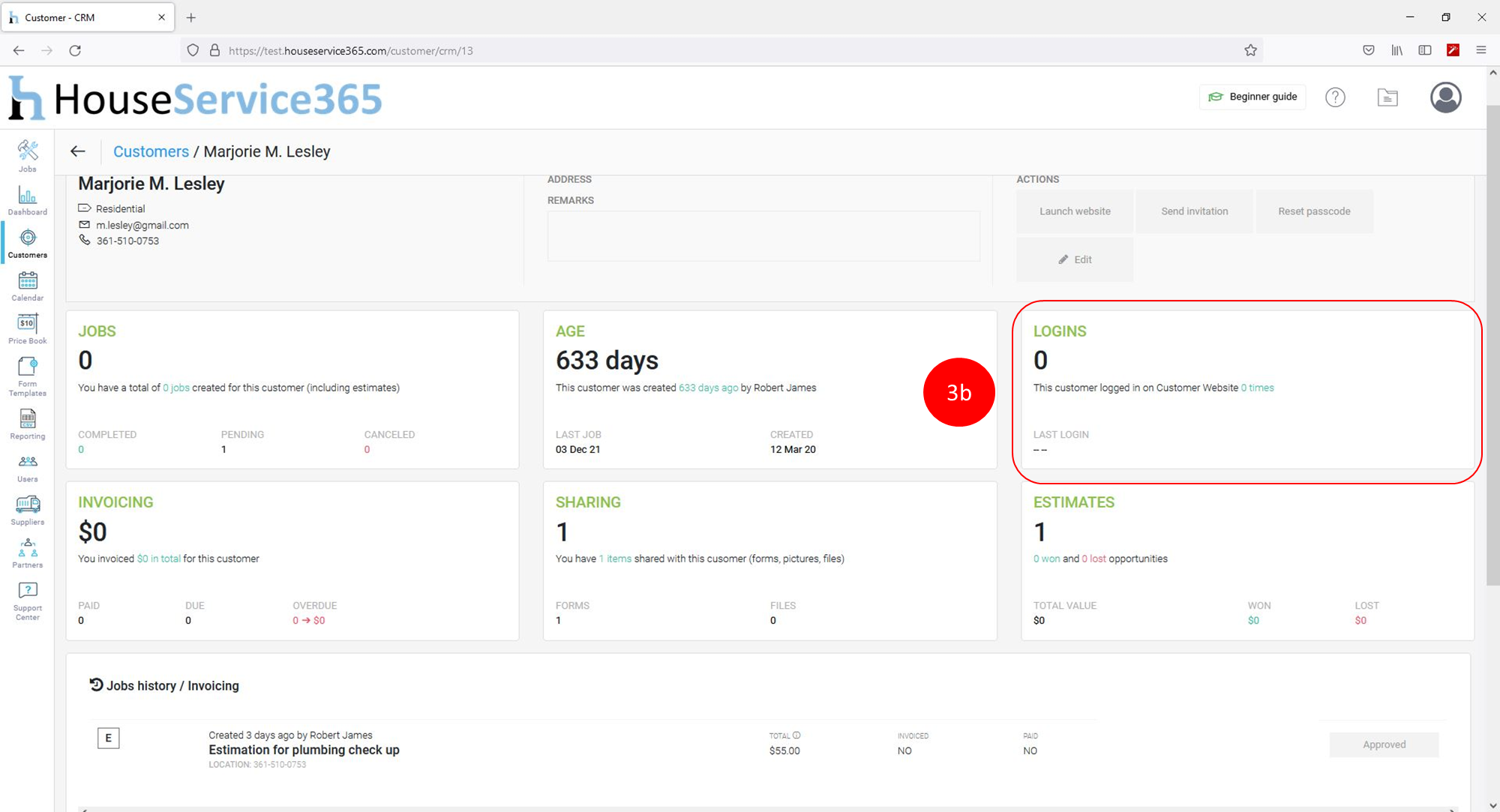Click the help question mark icon
Image resolution: width=1500 pixels, height=812 pixels.
tap(1335, 97)
